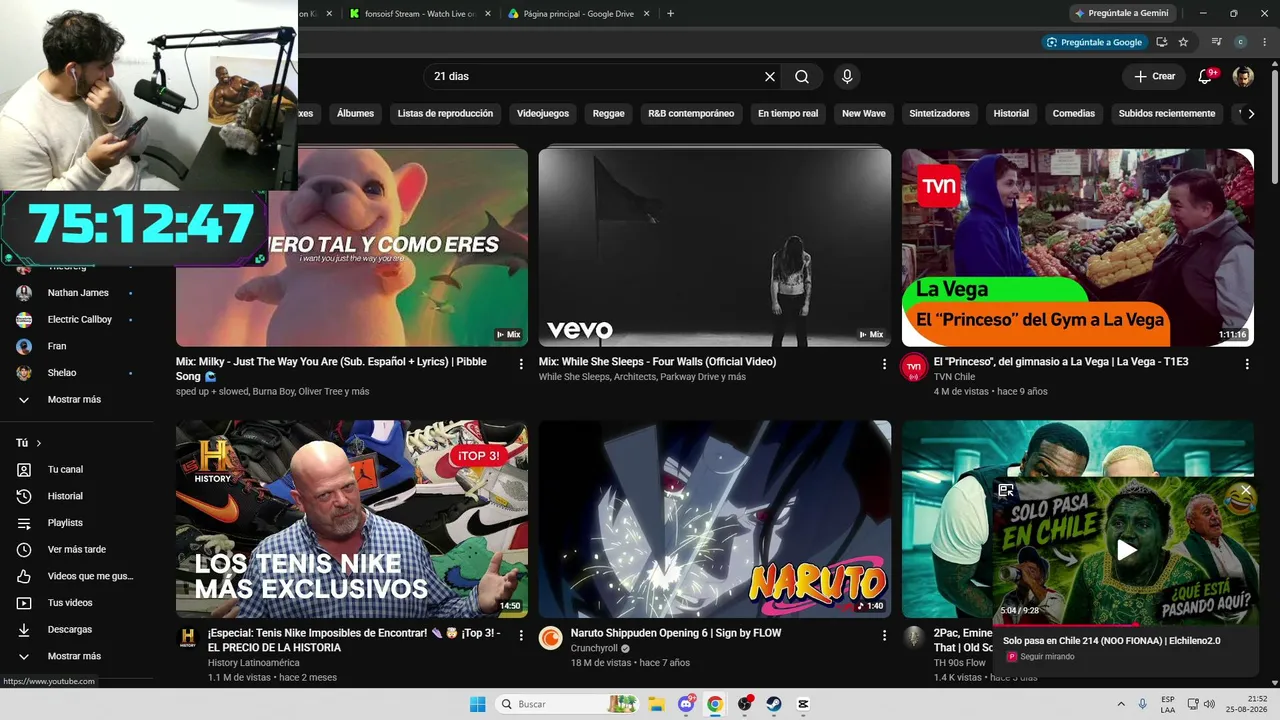The image size is (1280, 720).
Task: Open more options for La Vega video
Action: [x=1247, y=364]
